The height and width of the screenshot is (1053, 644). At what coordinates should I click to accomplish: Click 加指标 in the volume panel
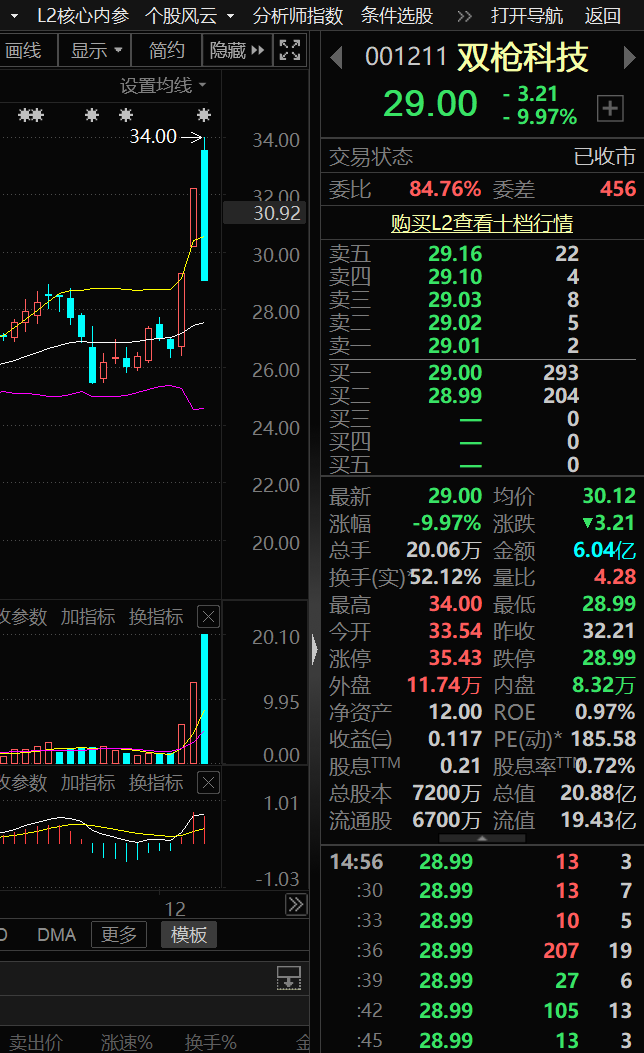tap(88, 616)
